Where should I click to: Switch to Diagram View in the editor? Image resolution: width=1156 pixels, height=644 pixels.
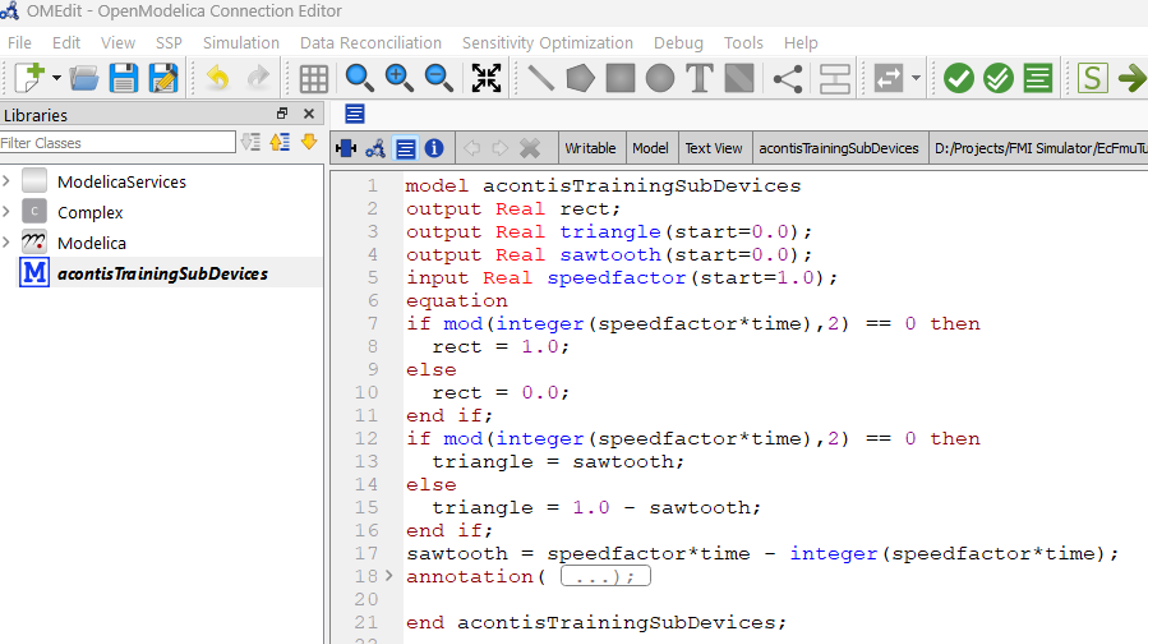tap(375, 148)
